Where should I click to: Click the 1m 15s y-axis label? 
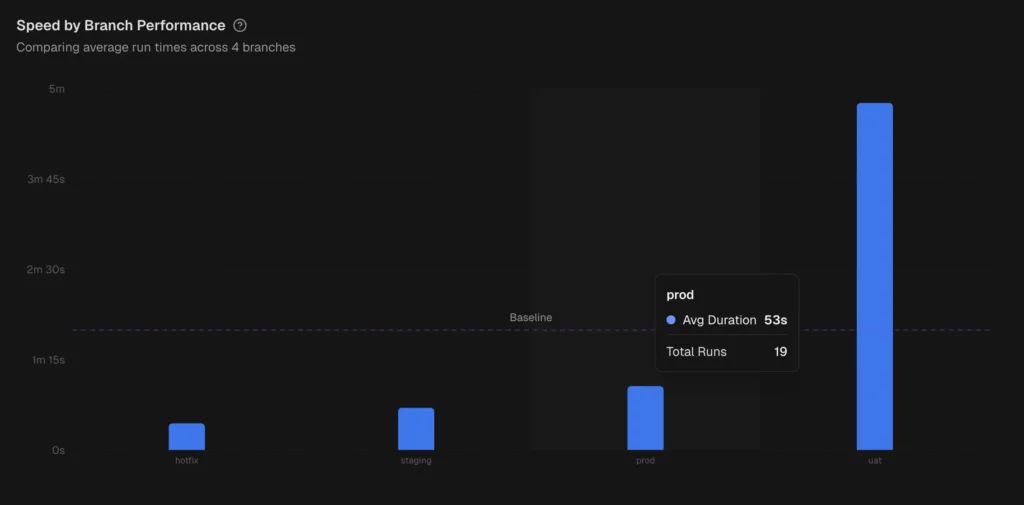pos(46,360)
